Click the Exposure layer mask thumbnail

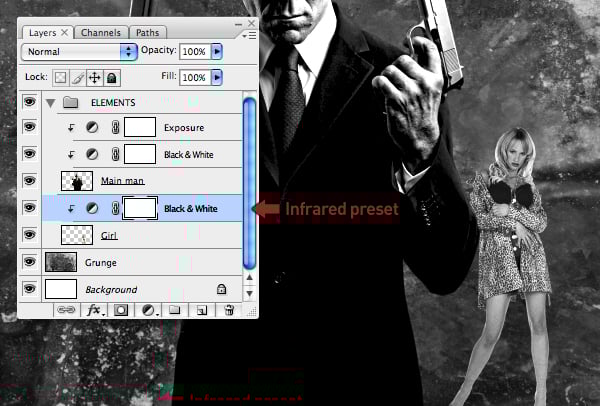click(x=140, y=127)
